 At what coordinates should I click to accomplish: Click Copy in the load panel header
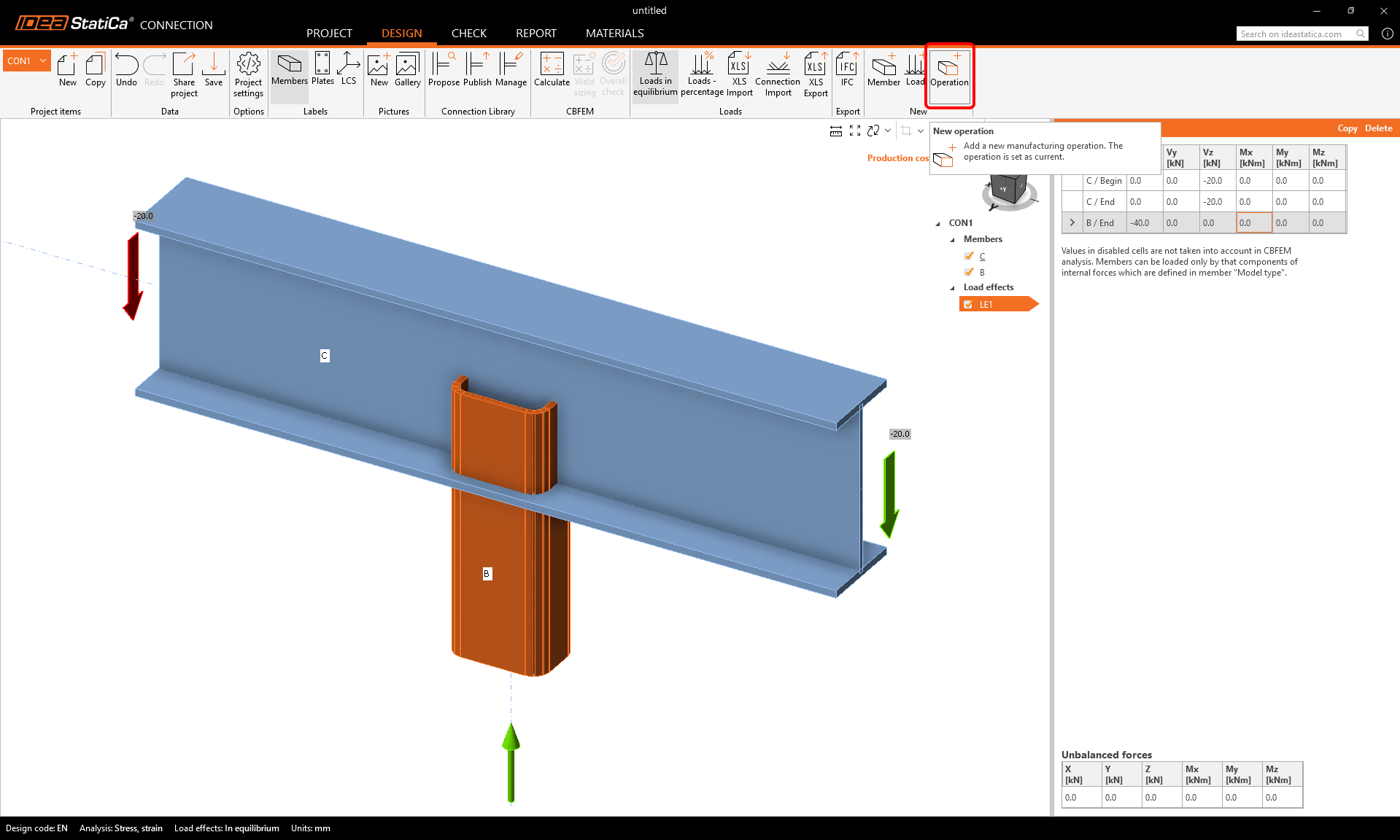1347,128
